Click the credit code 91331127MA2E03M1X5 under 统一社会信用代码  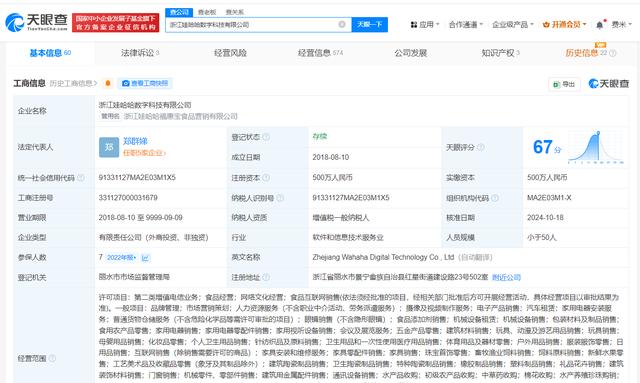[x=137, y=178]
